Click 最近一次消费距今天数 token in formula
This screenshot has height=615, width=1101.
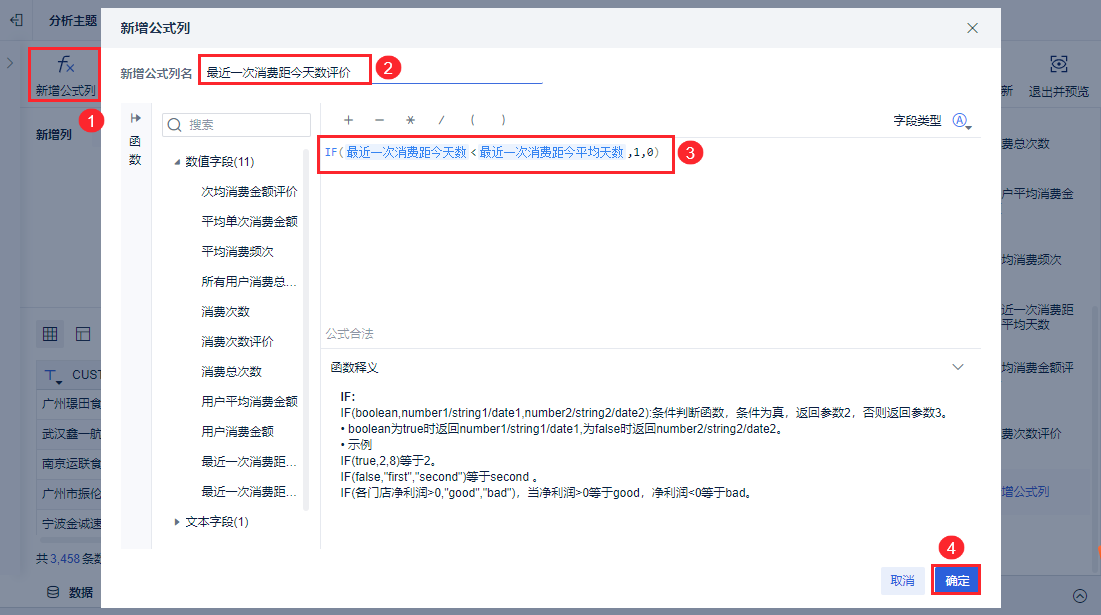point(406,152)
